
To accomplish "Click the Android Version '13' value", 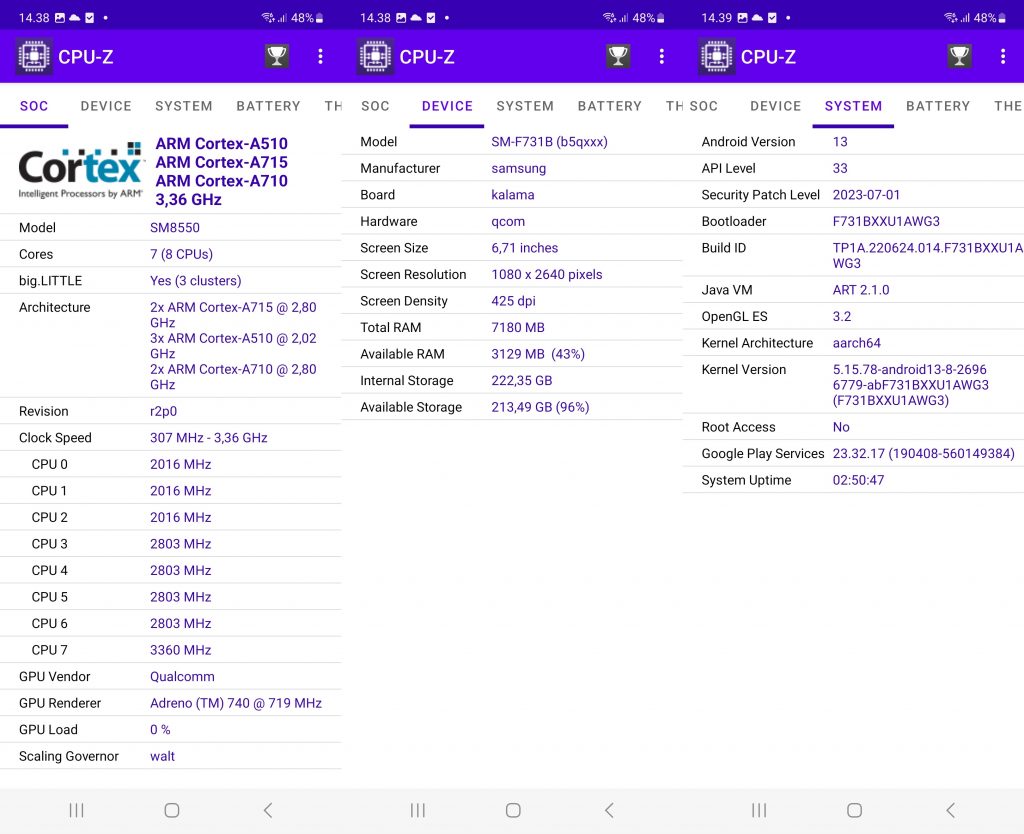I will [840, 142].
